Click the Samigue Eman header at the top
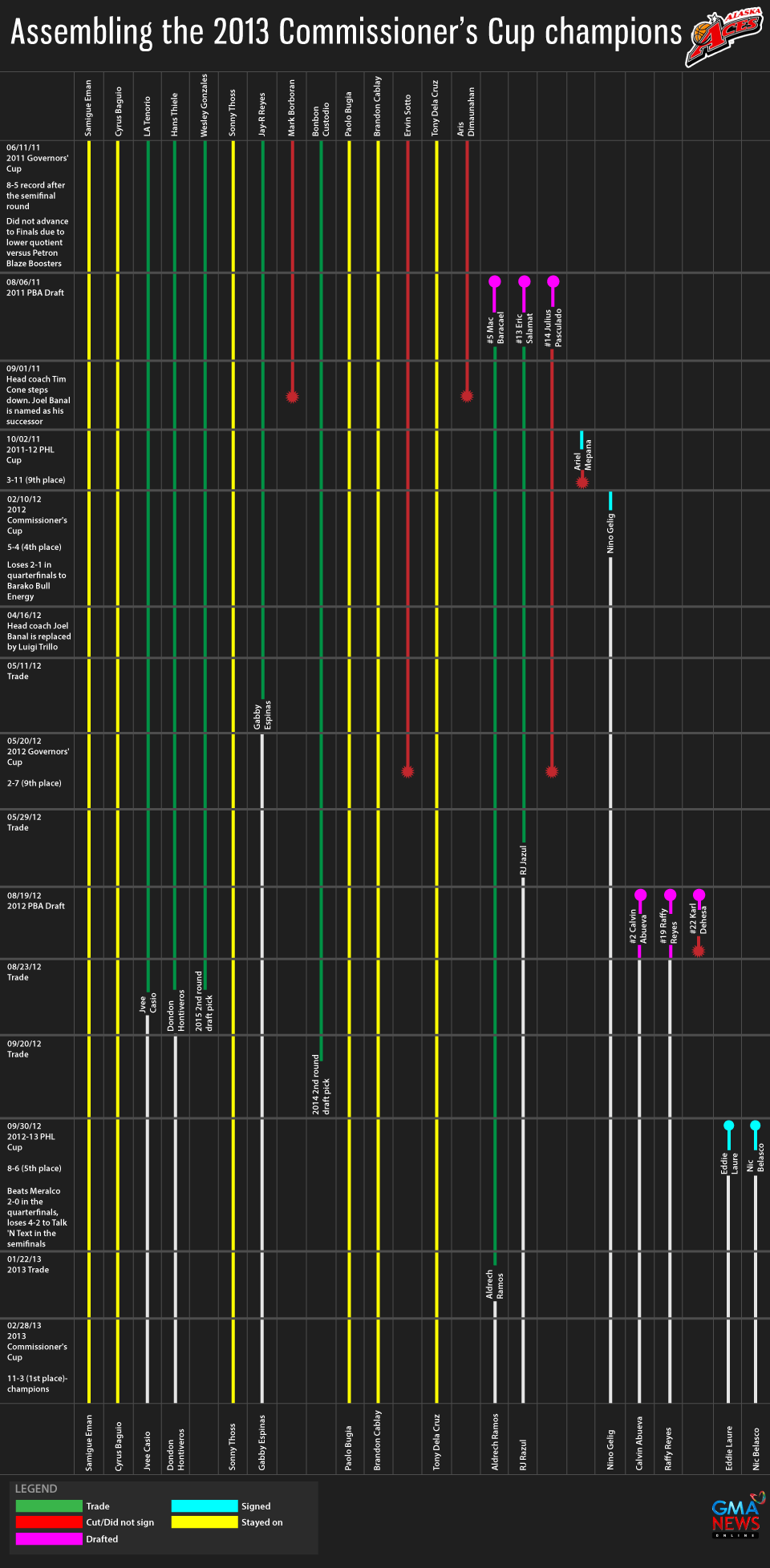Image resolution: width=770 pixels, height=1568 pixels. click(89, 107)
